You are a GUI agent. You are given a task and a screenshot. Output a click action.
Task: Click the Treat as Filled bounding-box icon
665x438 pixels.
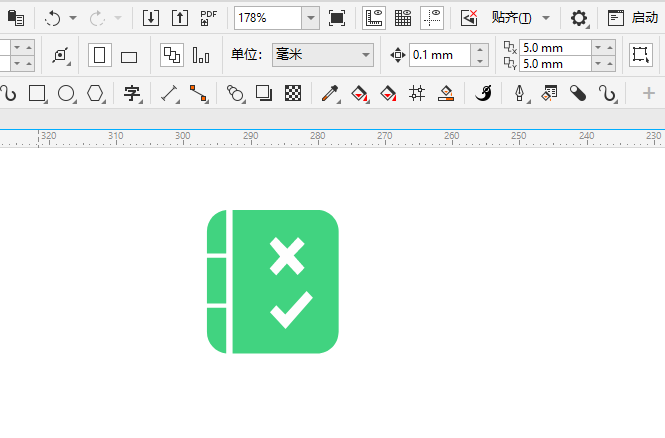641,55
